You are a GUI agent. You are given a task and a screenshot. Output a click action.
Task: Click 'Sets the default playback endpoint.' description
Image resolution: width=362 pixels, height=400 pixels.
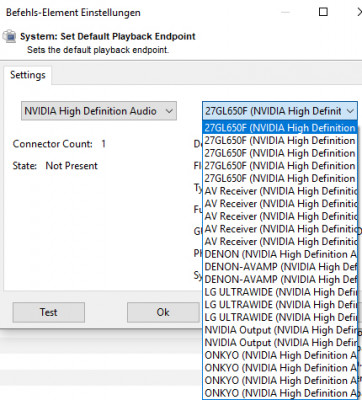tap(98, 50)
